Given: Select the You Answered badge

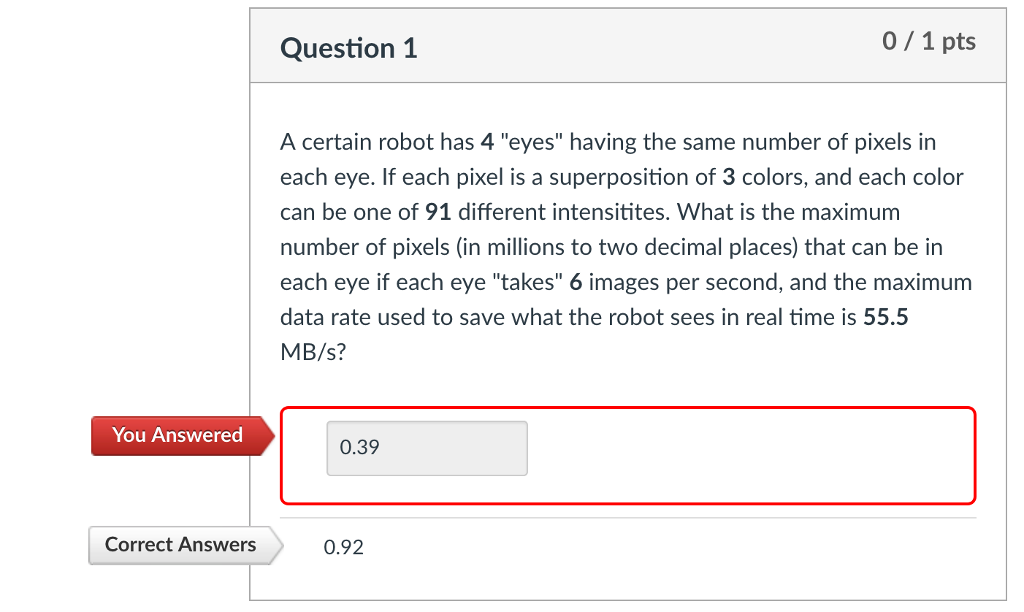Looking at the screenshot, I should [x=178, y=435].
